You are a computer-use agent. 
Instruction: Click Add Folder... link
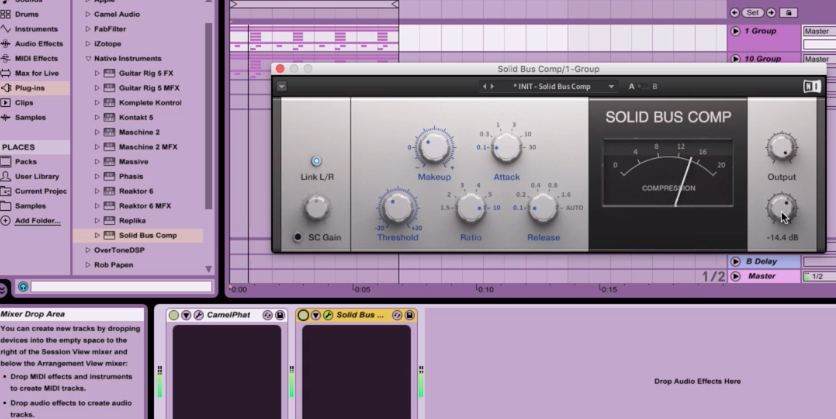pos(37,221)
